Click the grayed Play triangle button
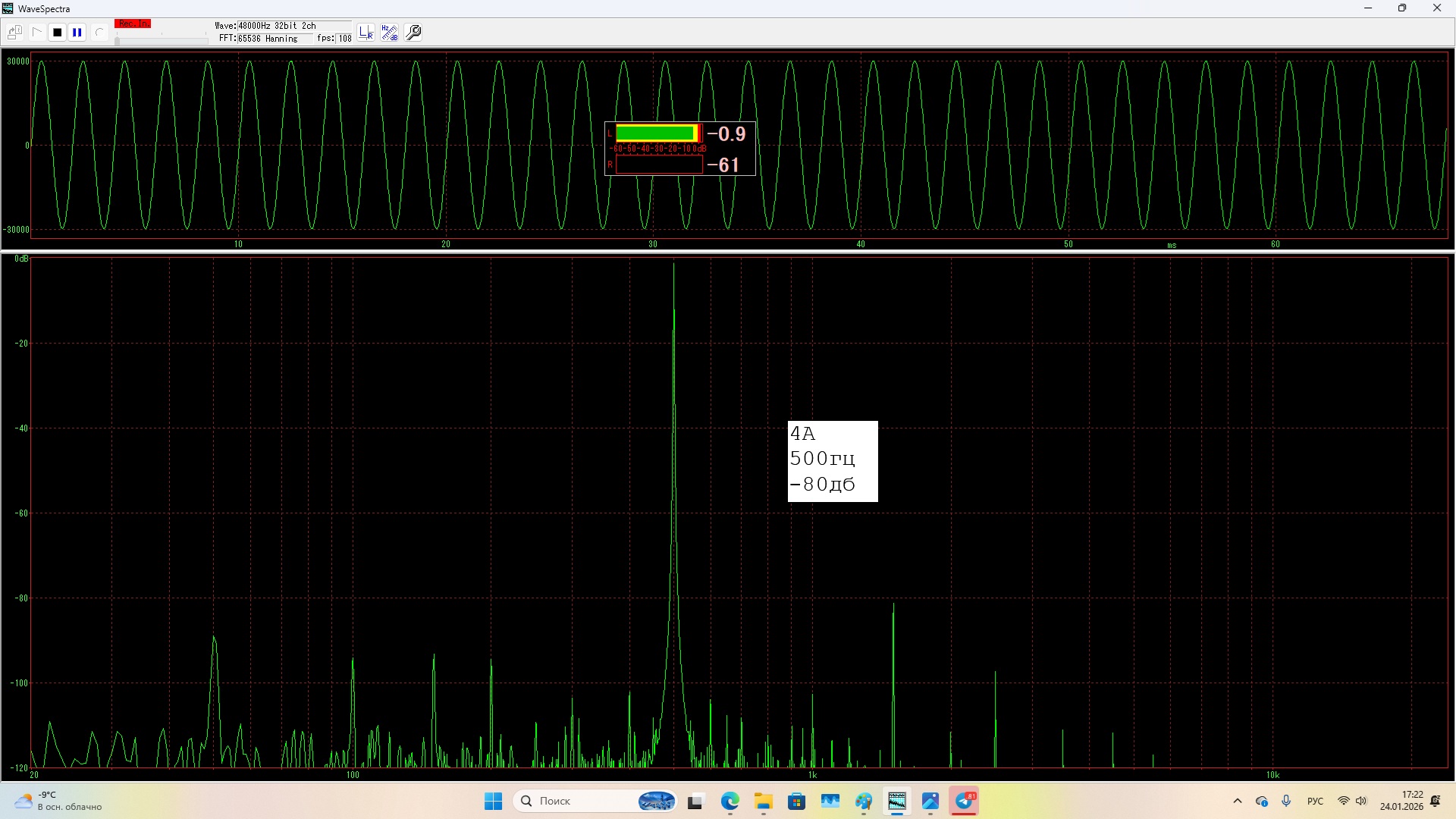Viewport: 1456px width, 819px height. click(x=36, y=33)
